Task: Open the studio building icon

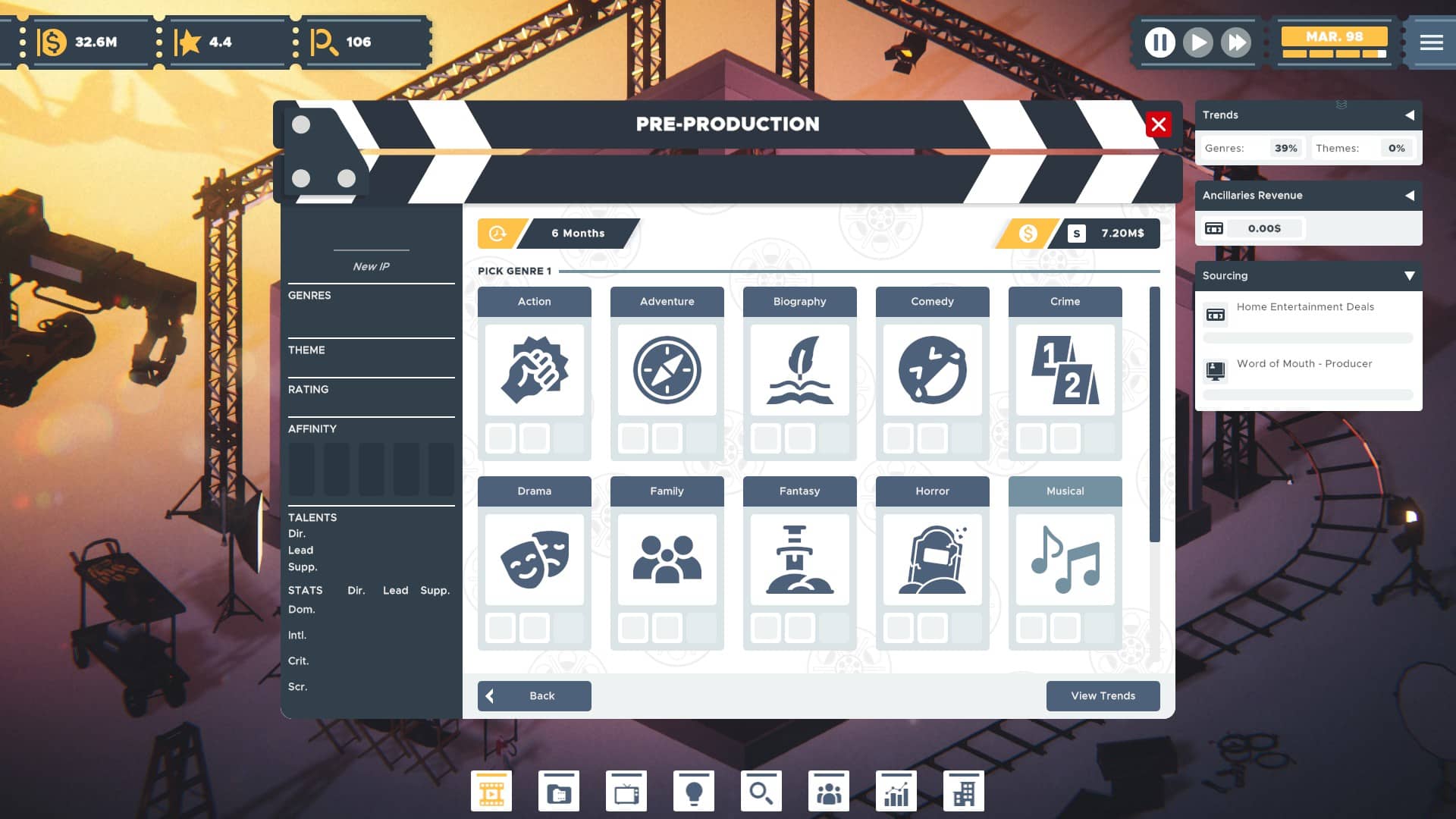Action: (964, 792)
